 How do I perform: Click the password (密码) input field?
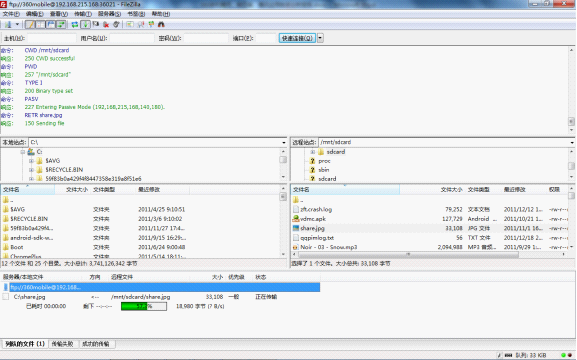point(206,38)
